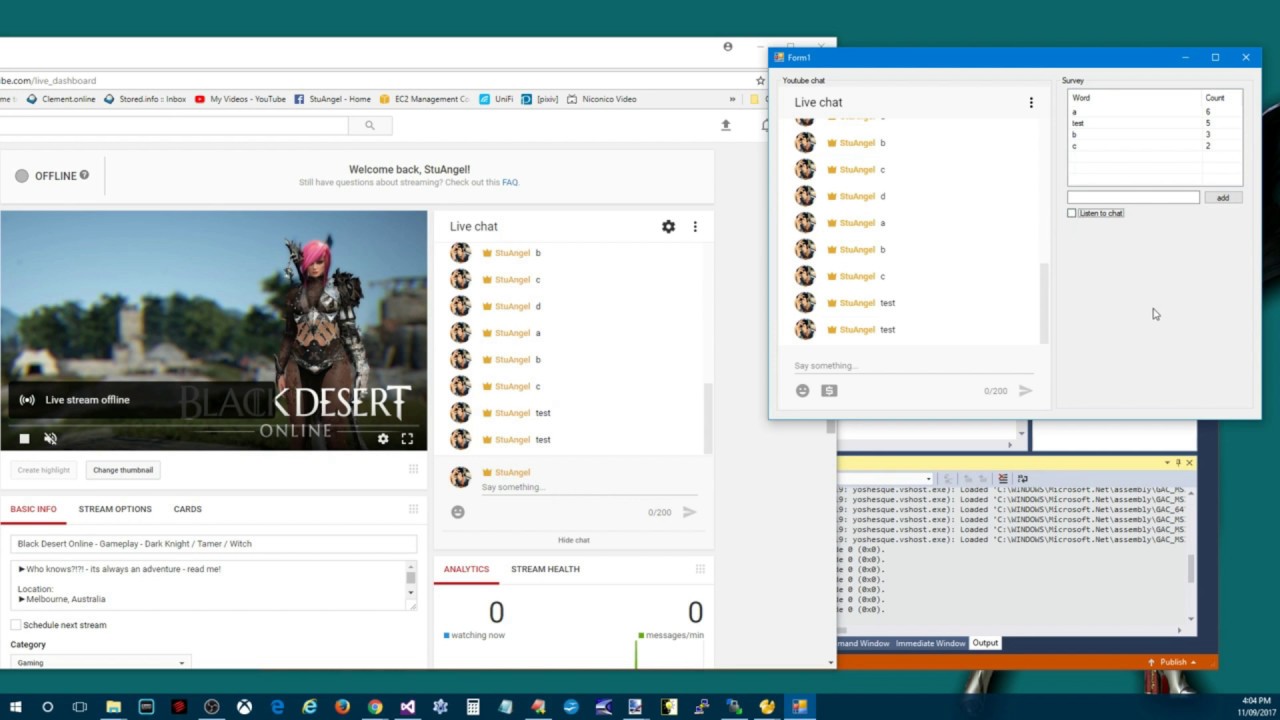Focus the YouTube search box

point(174,125)
